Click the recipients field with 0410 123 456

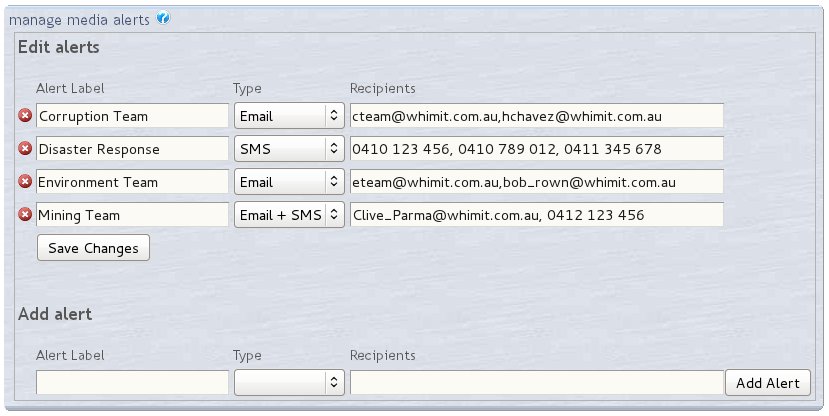(536, 149)
